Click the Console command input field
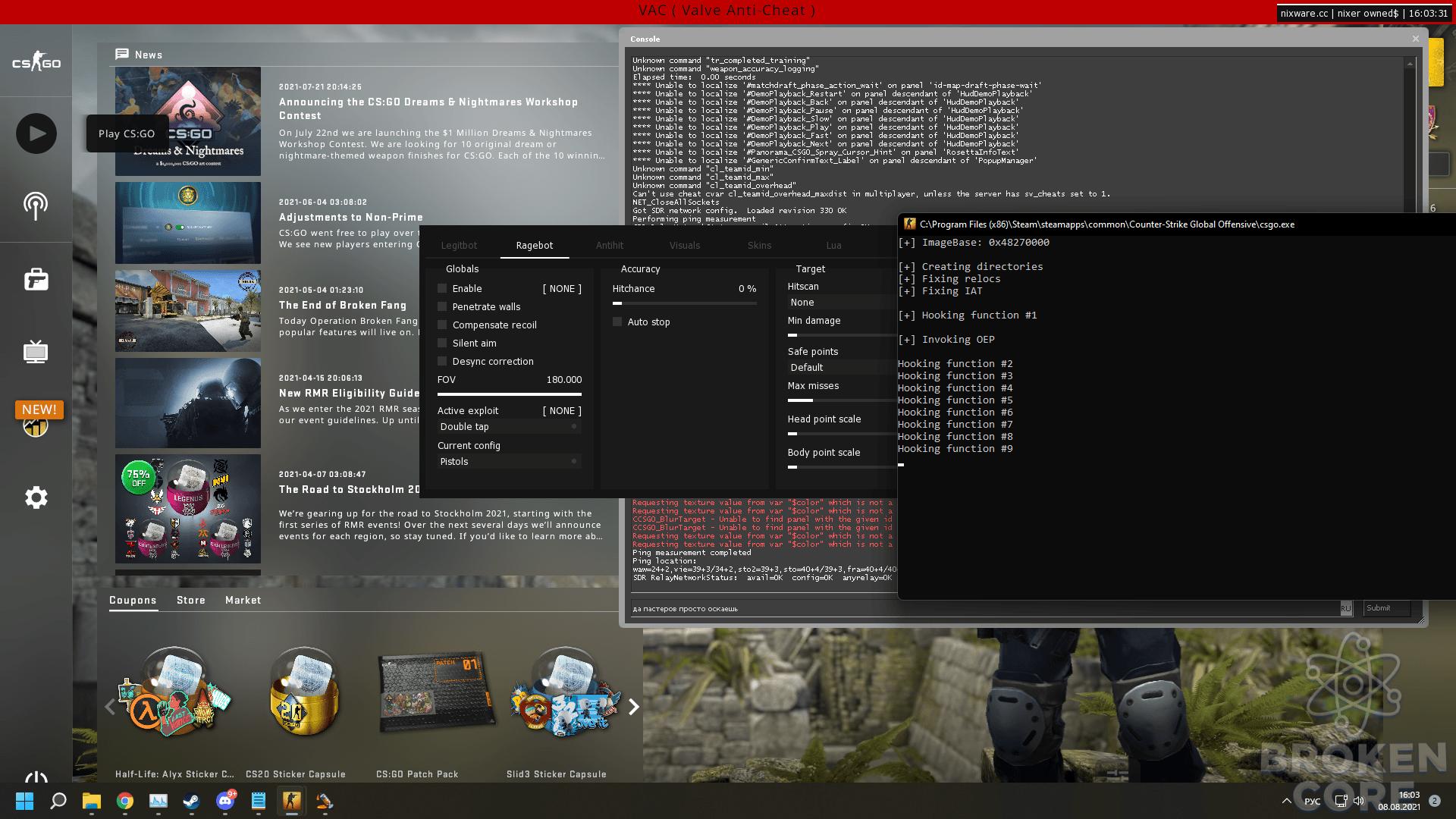The image size is (1456, 819). 984,608
